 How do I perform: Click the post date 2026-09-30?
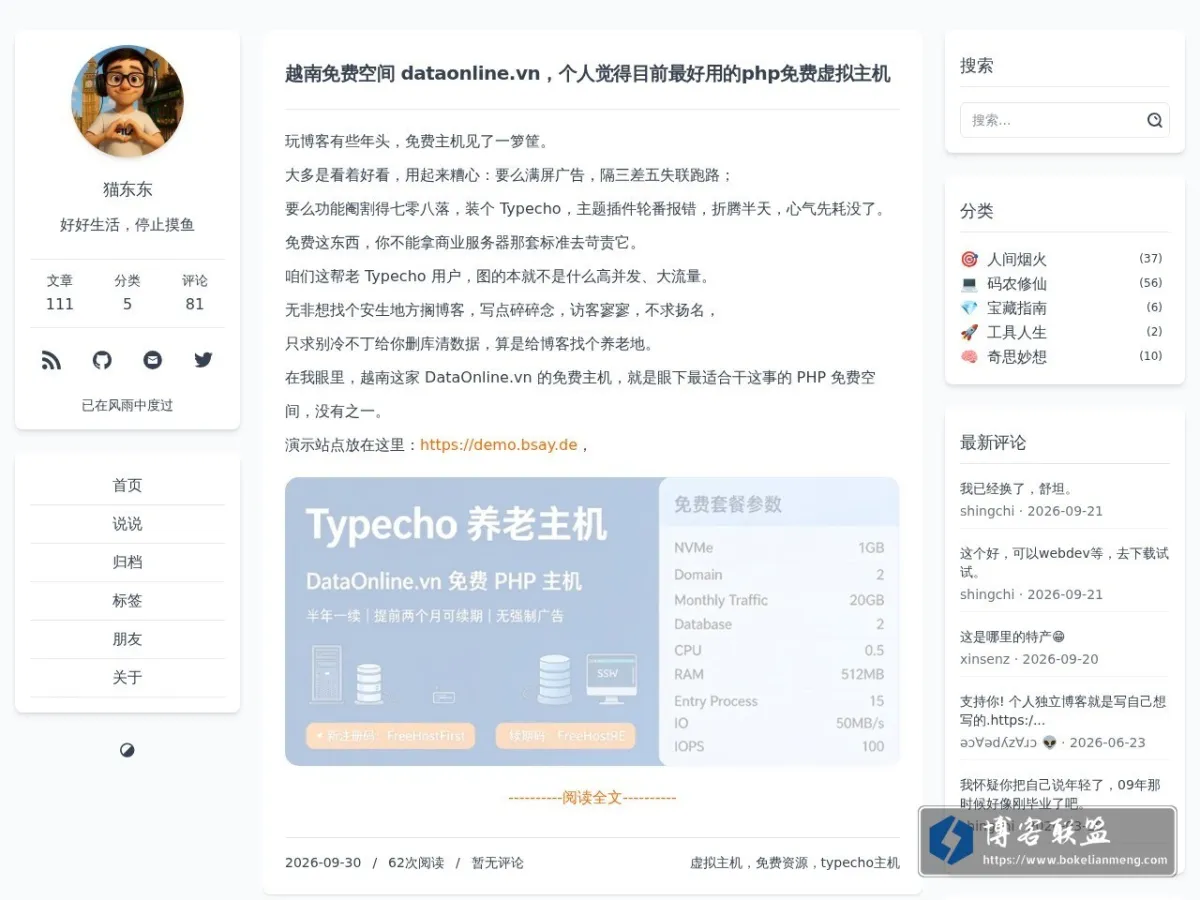tap(323, 863)
